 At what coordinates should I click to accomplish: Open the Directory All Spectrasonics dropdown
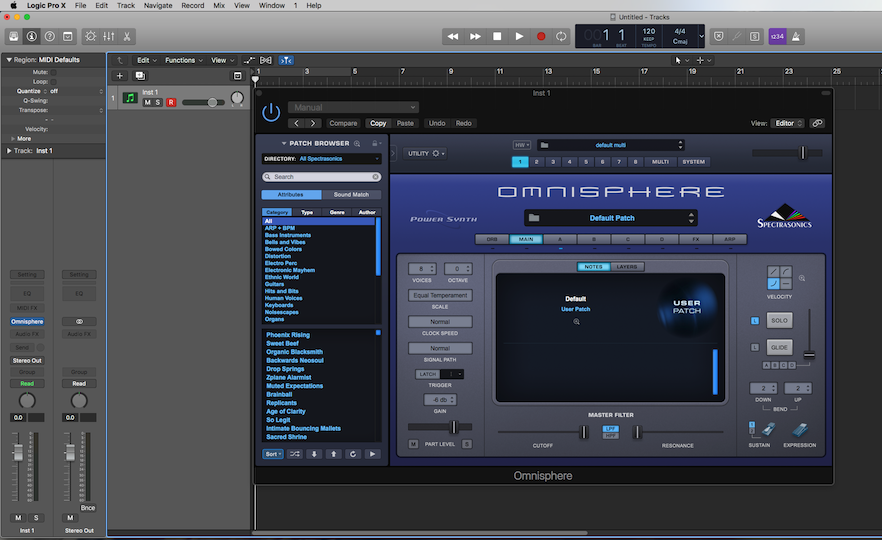(x=322, y=159)
